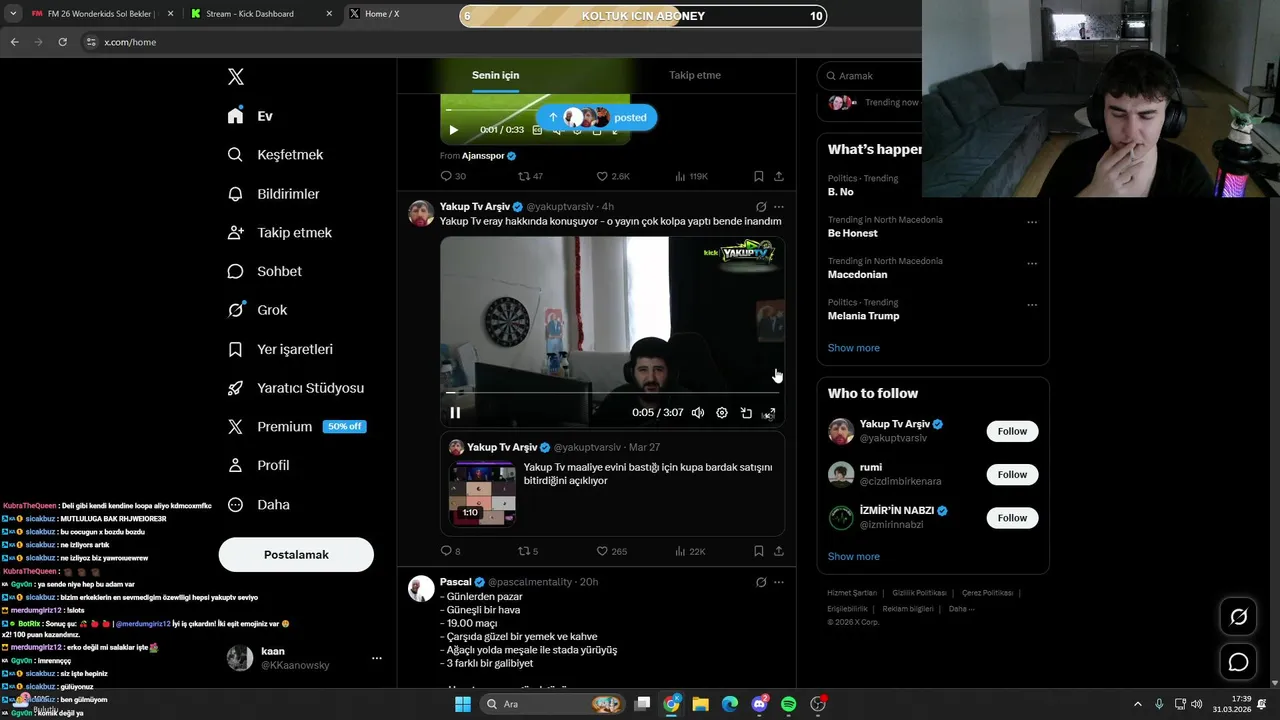
Task: Click Show more under What's happening
Action: coord(853,348)
